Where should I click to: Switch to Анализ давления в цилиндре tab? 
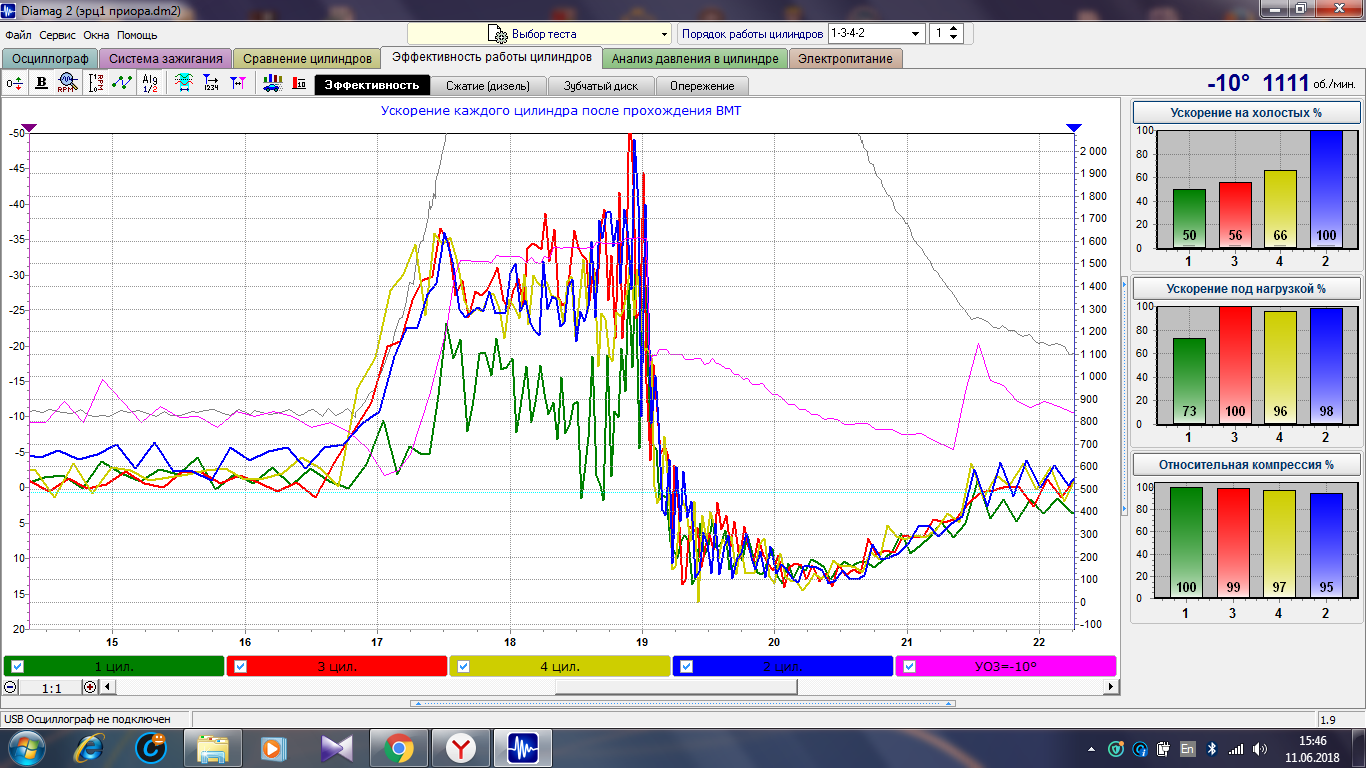[x=695, y=58]
